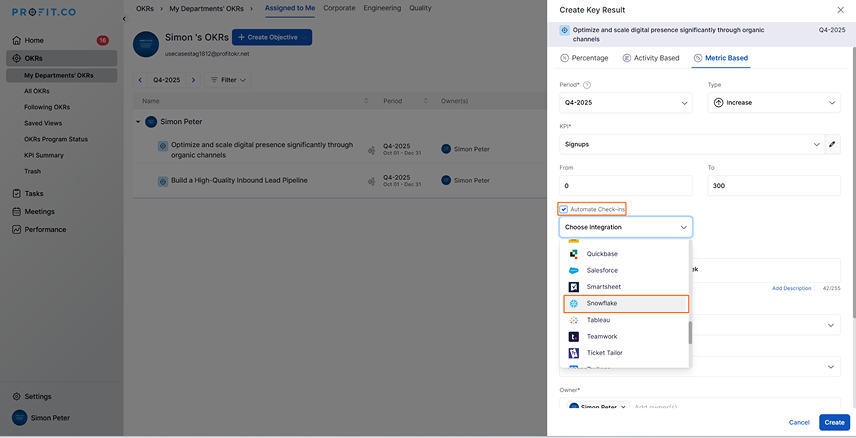Image resolution: width=856 pixels, height=438 pixels.
Task: Click the objective icon beside Optimize and scale row
Action: [x=163, y=146]
